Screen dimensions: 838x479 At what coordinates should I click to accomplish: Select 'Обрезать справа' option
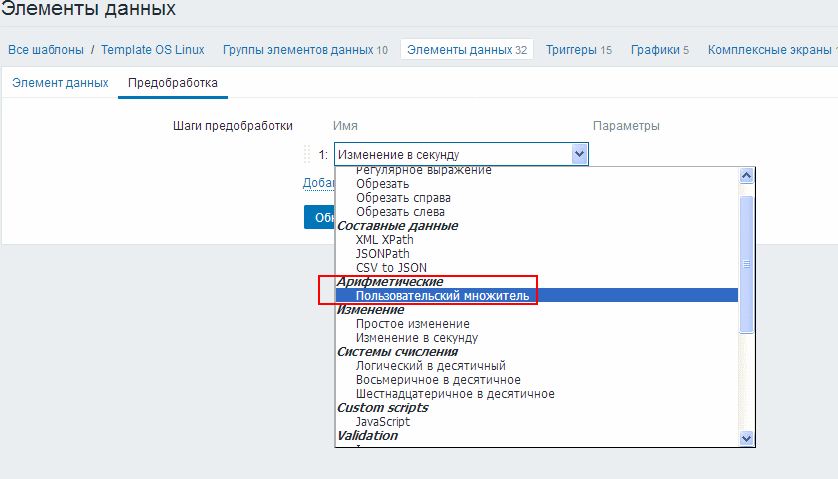coord(403,198)
